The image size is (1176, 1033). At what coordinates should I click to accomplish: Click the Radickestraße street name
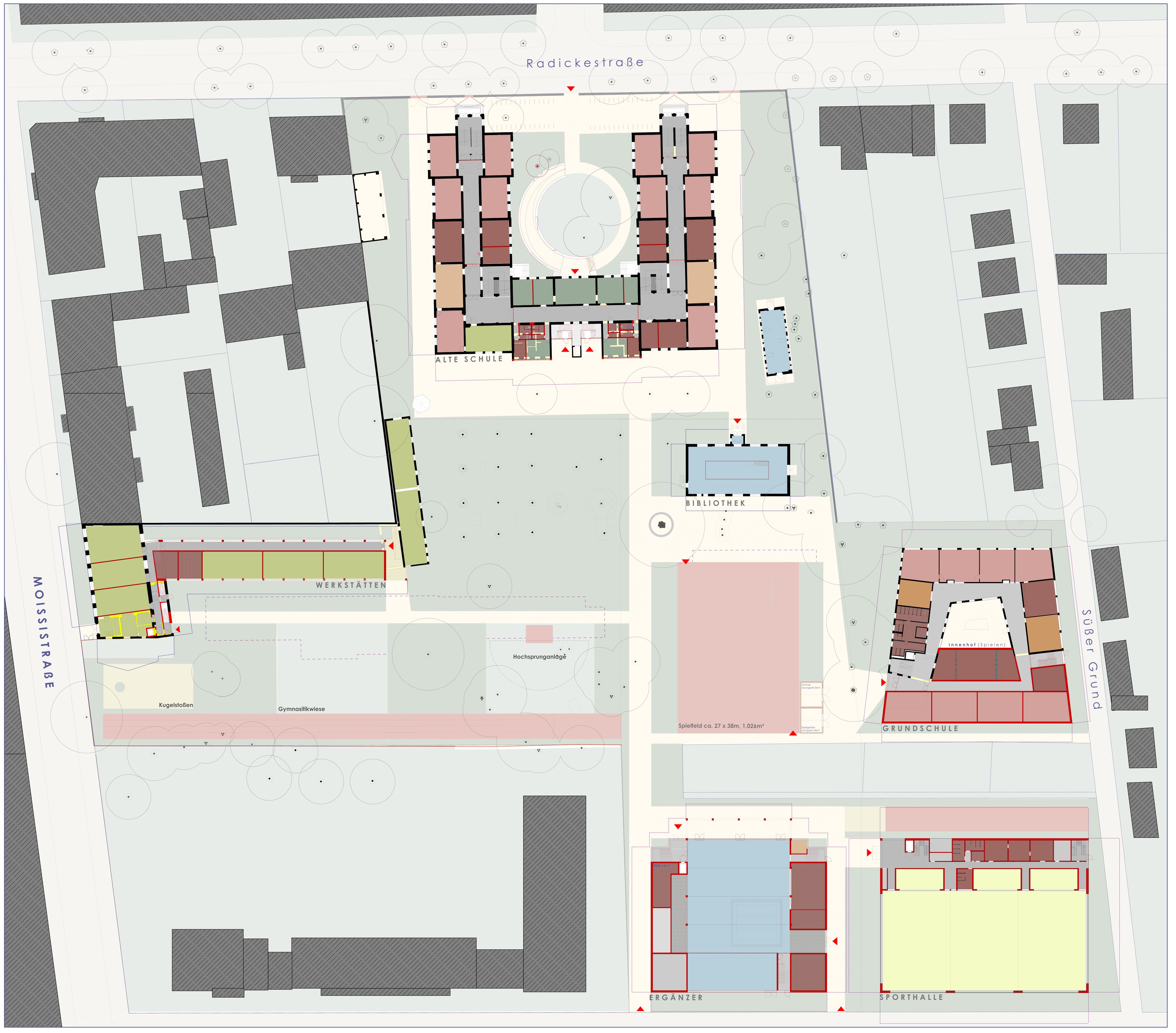585,63
